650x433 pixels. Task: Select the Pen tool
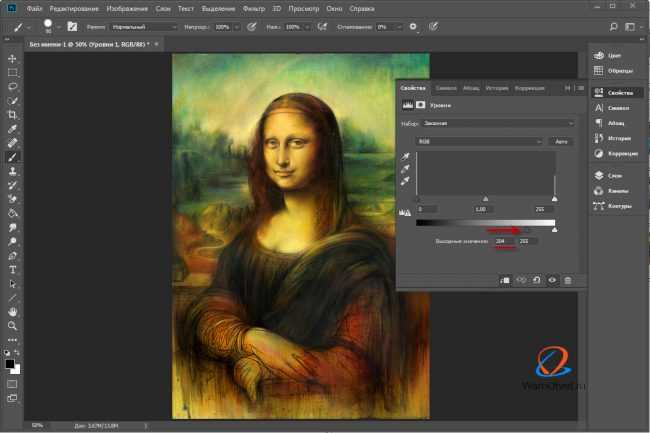12,256
